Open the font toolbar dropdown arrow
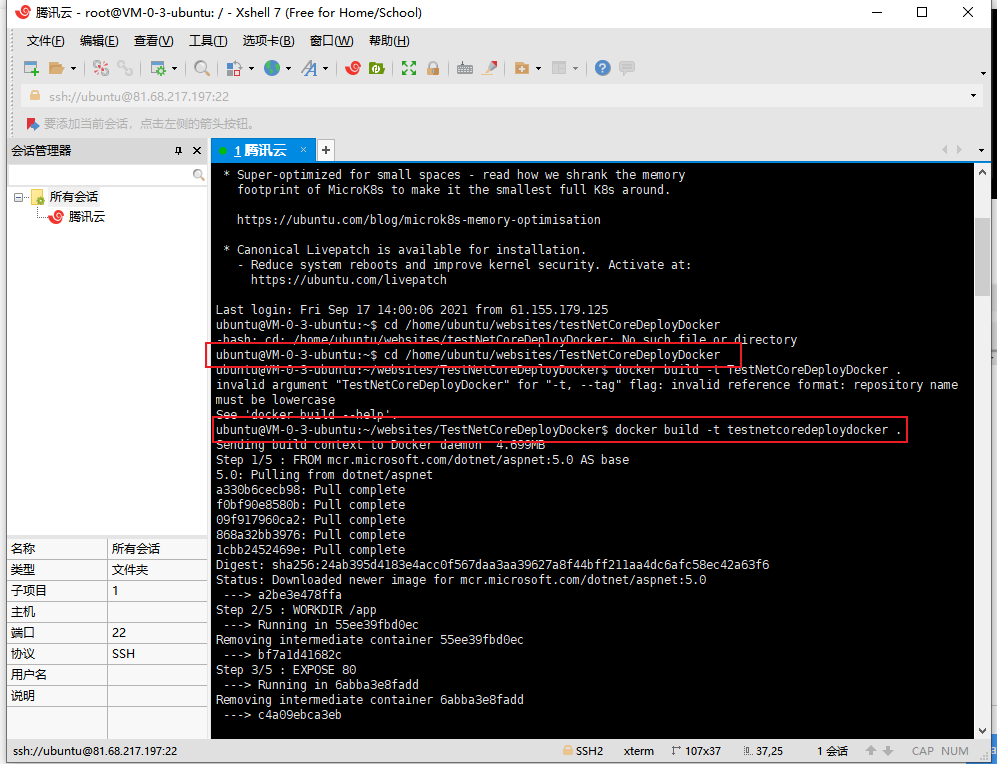The image size is (997, 764). click(x=326, y=69)
